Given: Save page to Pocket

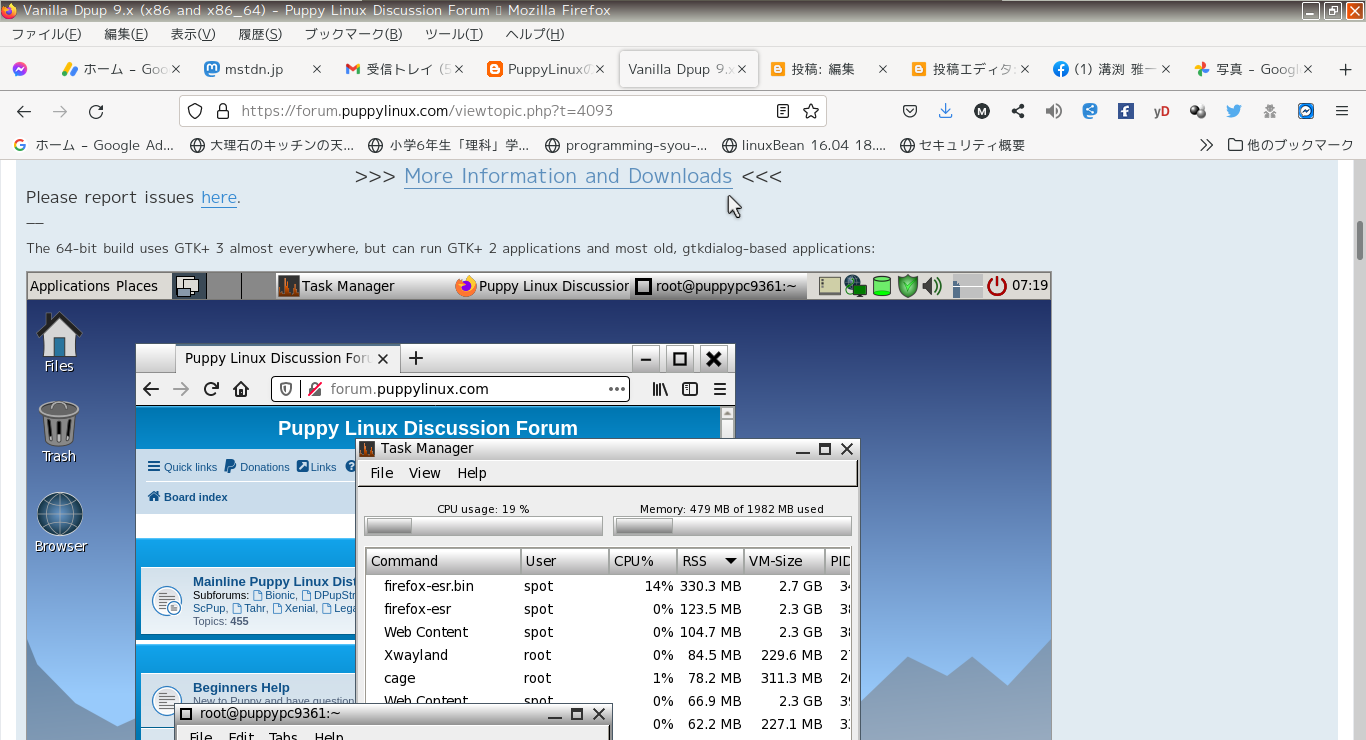Looking at the screenshot, I should tap(910, 112).
